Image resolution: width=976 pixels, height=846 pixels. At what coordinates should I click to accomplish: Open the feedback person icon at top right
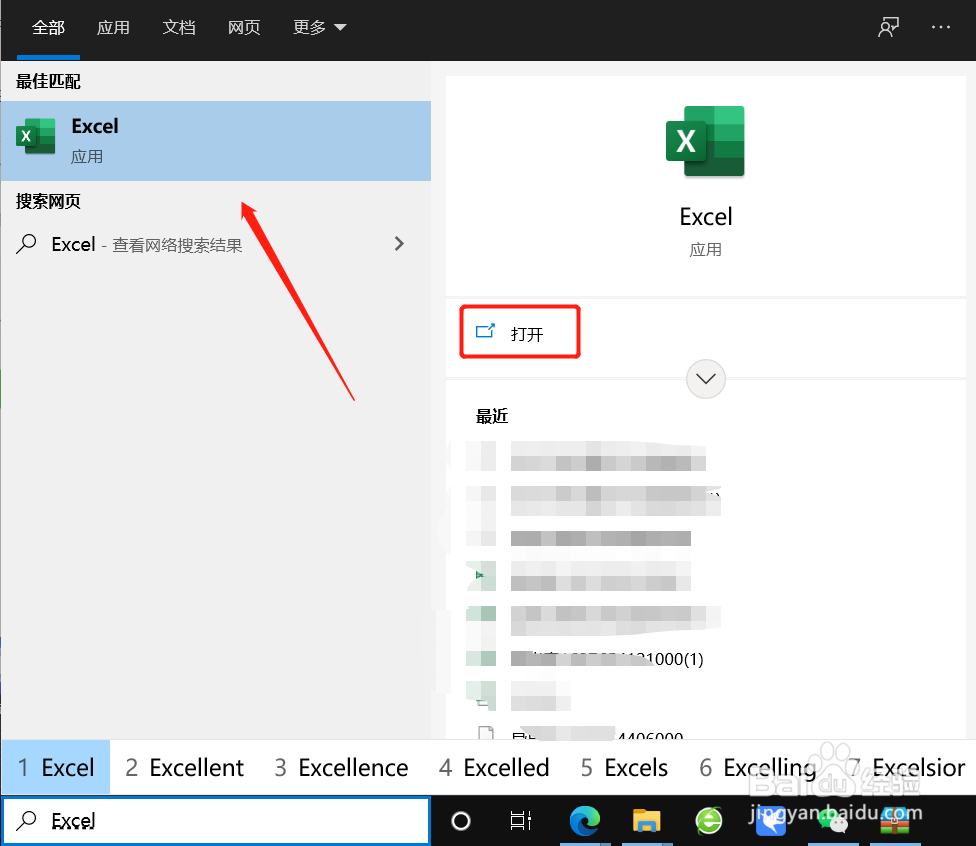point(888,27)
